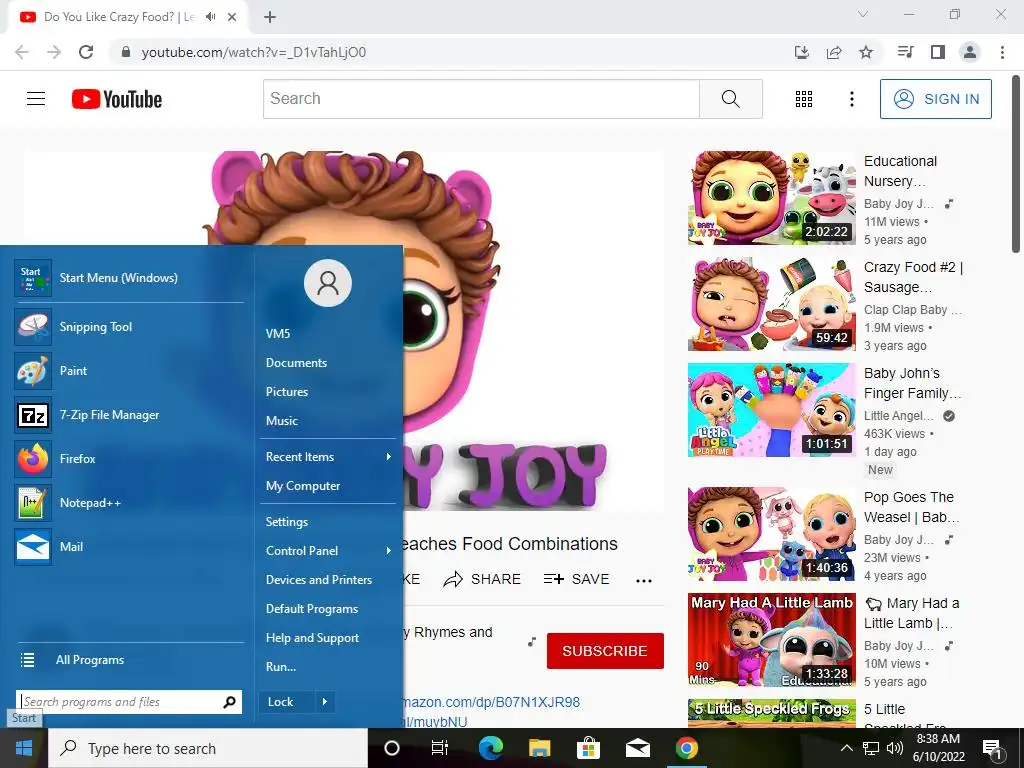Image resolution: width=1024 pixels, height=768 pixels.
Task: Open Mary Had a Little Lamb thumbnail
Action: pos(772,640)
